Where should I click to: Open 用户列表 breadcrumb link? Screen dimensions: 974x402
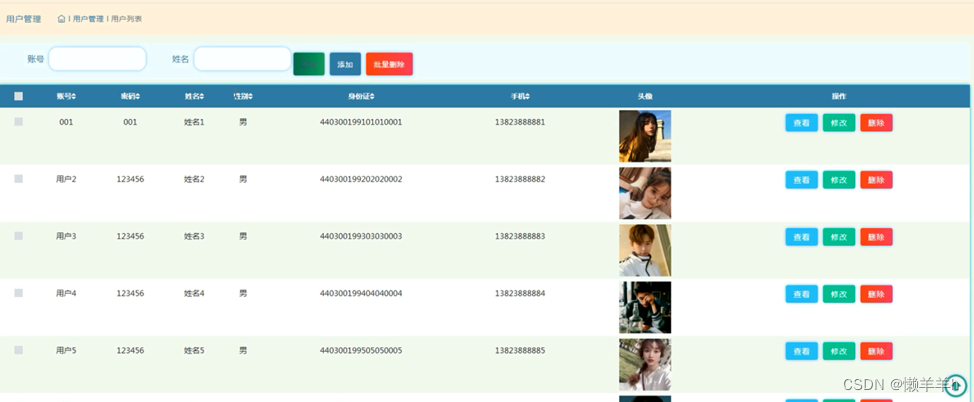127,19
